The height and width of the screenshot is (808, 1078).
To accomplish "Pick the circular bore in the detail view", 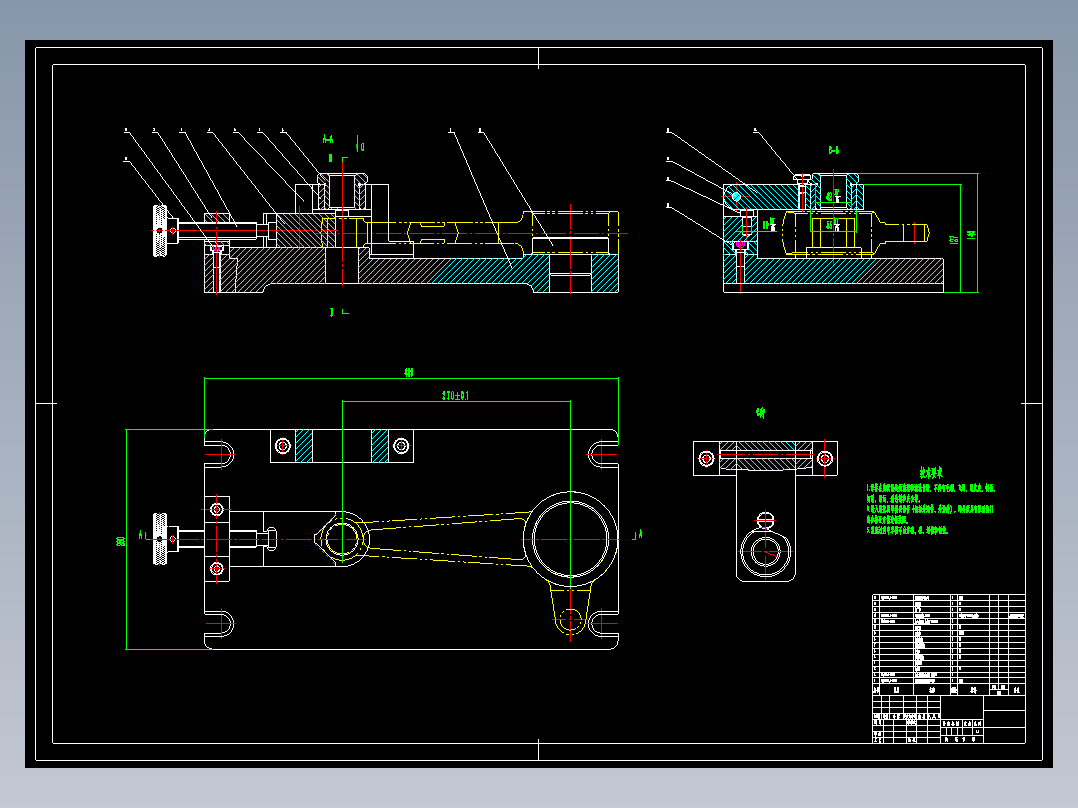I will [x=765, y=552].
